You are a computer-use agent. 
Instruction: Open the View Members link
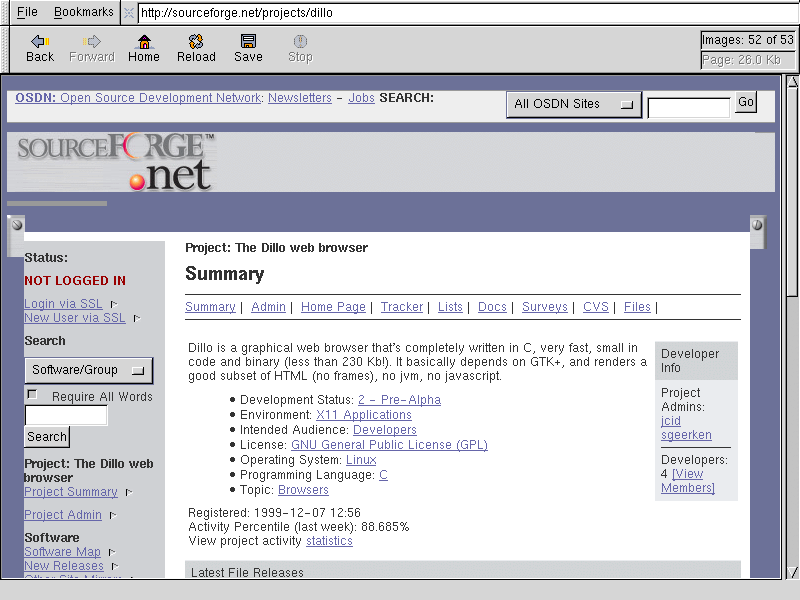coord(688,481)
